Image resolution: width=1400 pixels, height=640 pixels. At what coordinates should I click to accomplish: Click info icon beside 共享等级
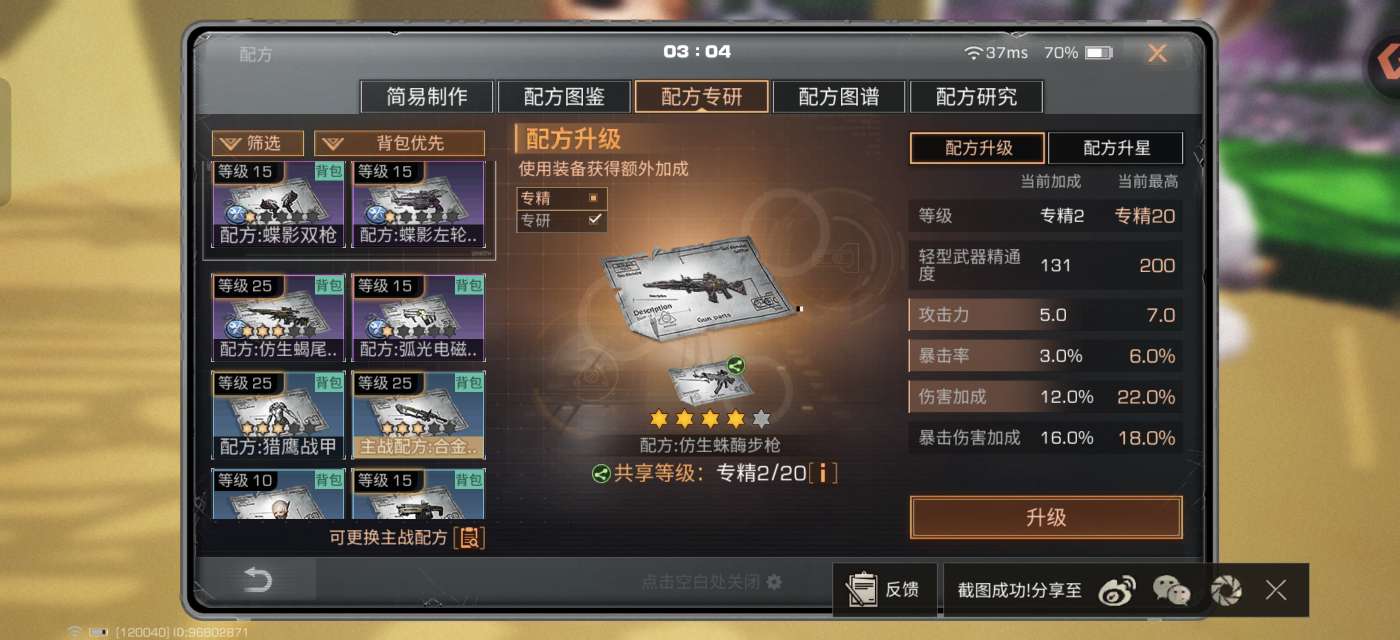tap(823, 473)
